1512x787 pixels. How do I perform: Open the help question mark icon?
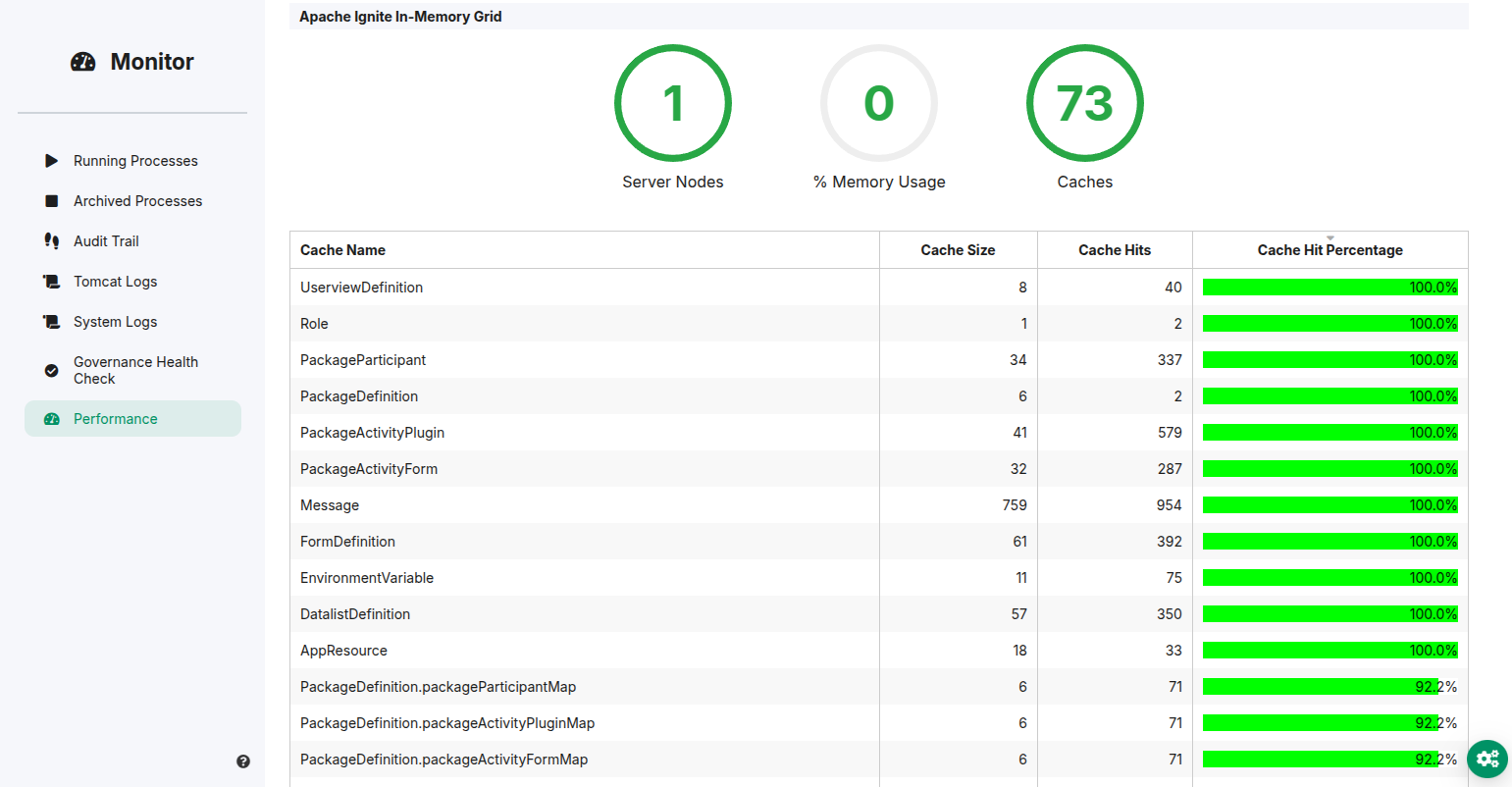click(243, 761)
